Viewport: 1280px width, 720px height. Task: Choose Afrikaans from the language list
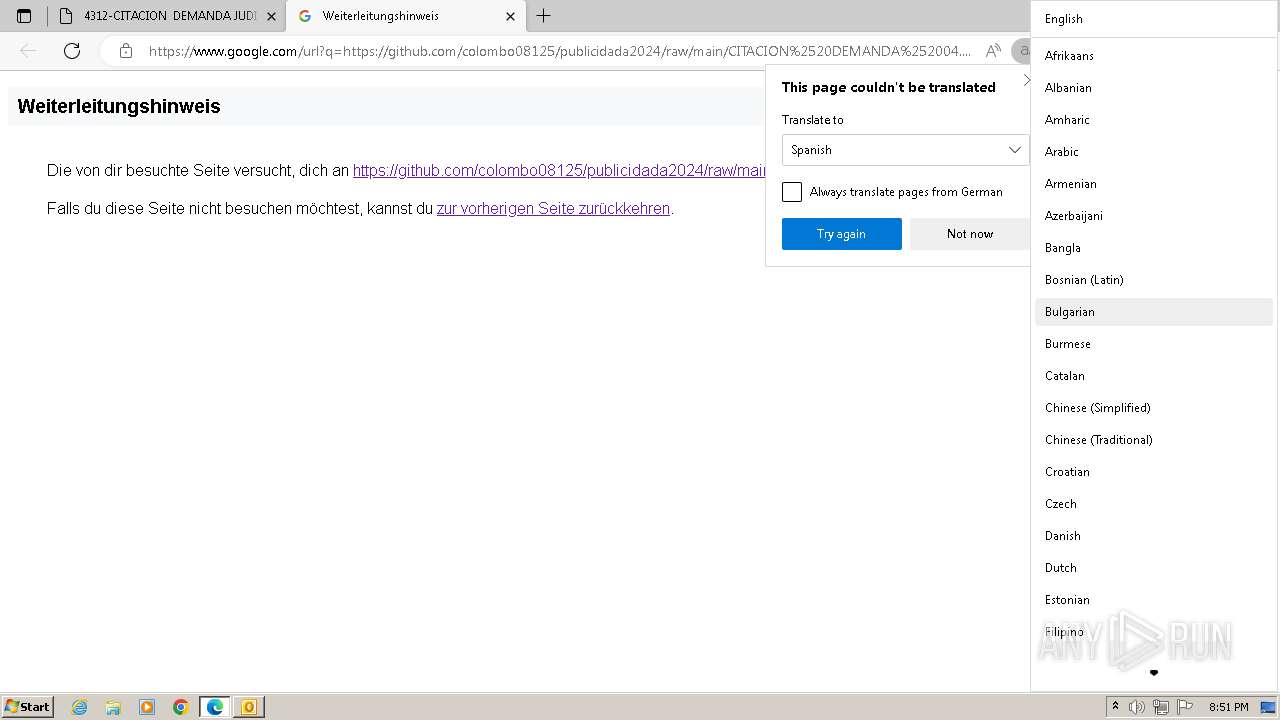(x=1154, y=56)
